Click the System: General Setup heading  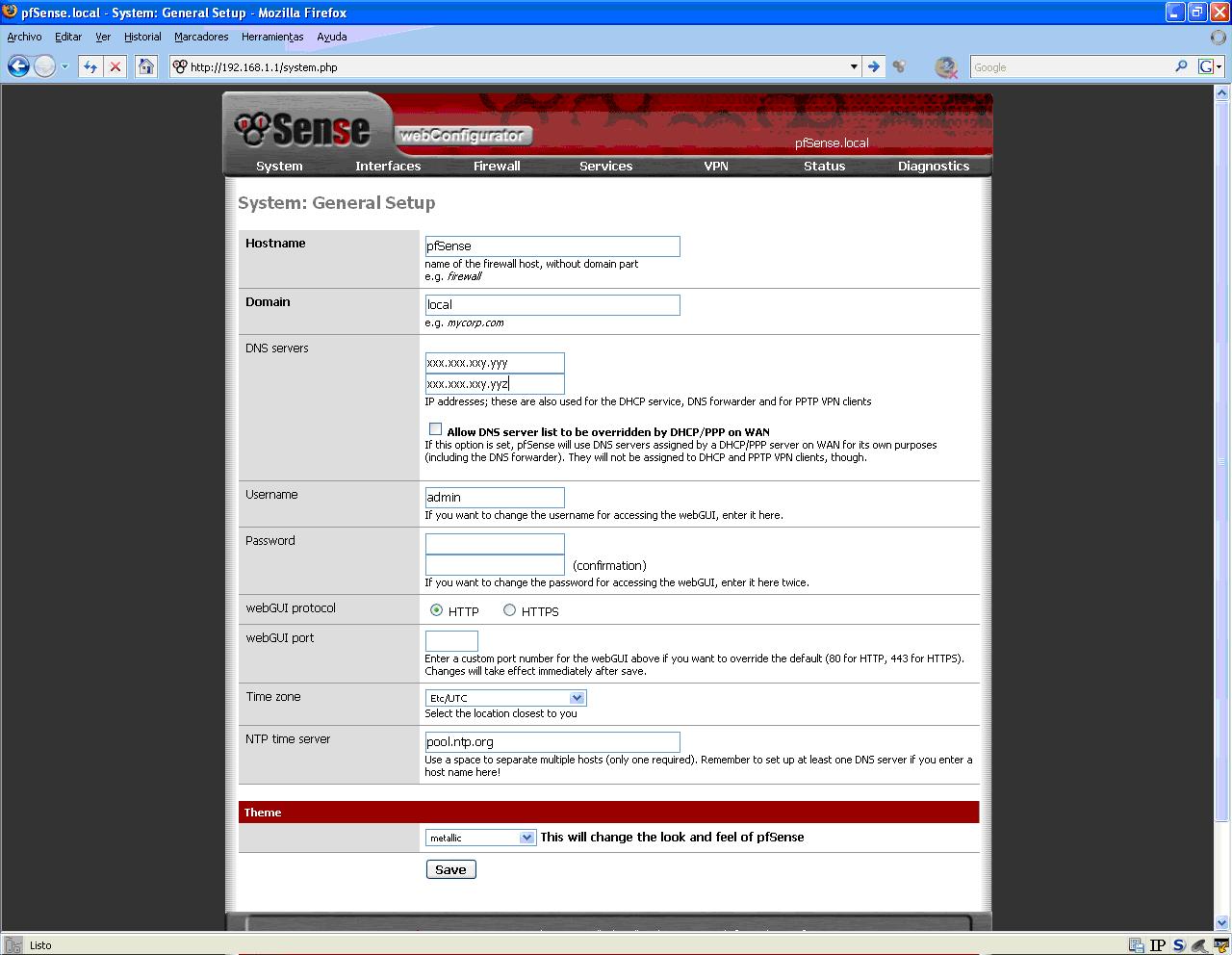tap(336, 203)
